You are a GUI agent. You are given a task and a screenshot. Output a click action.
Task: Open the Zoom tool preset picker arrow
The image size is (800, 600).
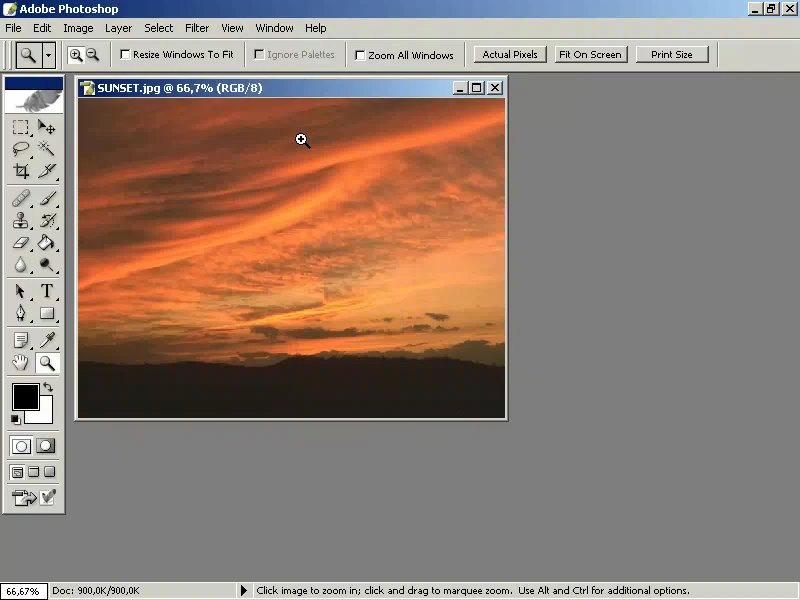click(x=48, y=55)
